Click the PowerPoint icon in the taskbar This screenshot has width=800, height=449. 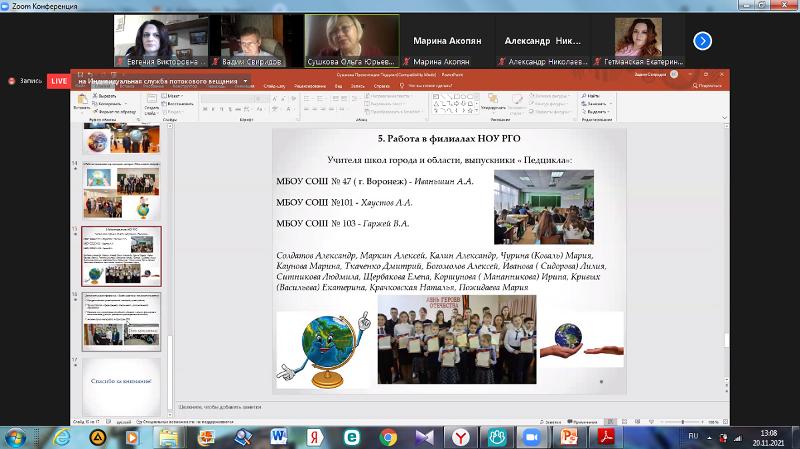click(570, 436)
